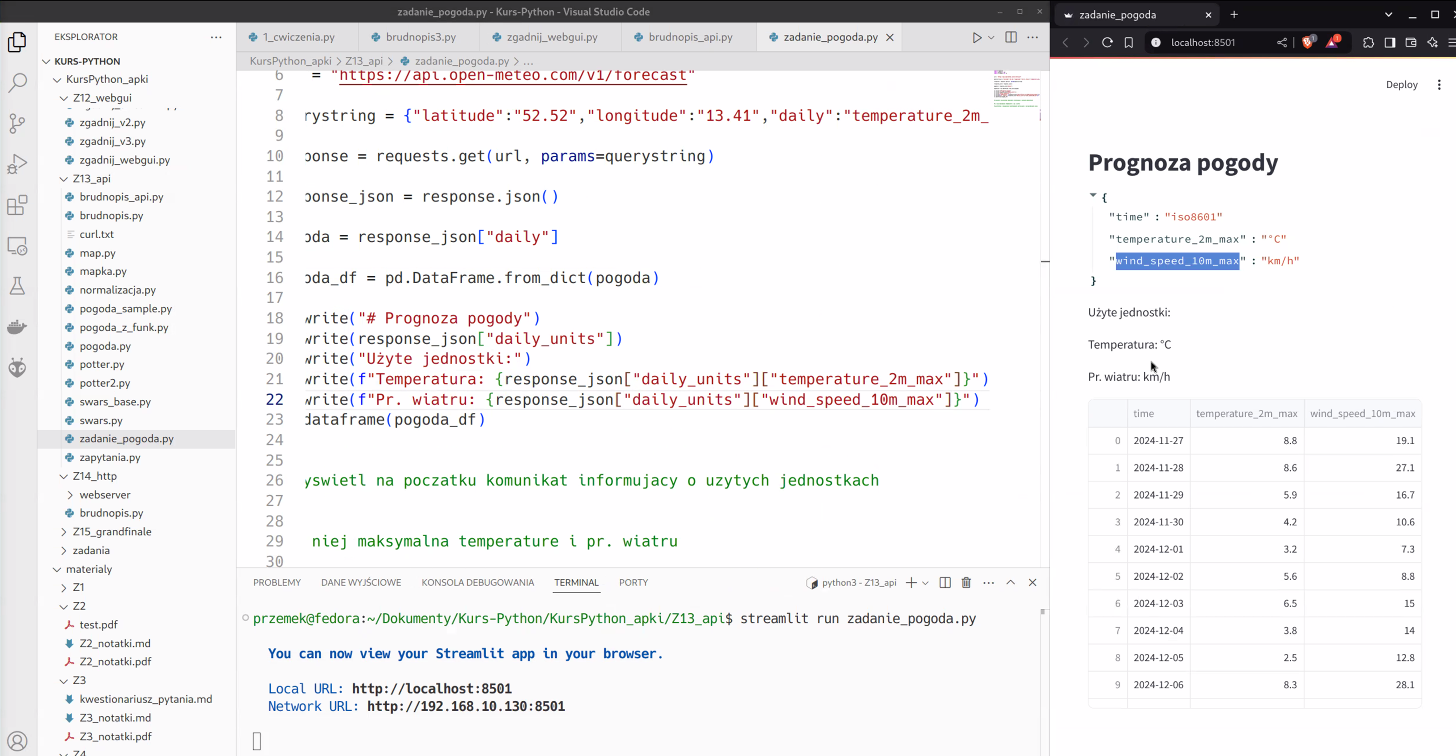
Task: Add a new terminal with the plus icon
Action: coord(911,582)
